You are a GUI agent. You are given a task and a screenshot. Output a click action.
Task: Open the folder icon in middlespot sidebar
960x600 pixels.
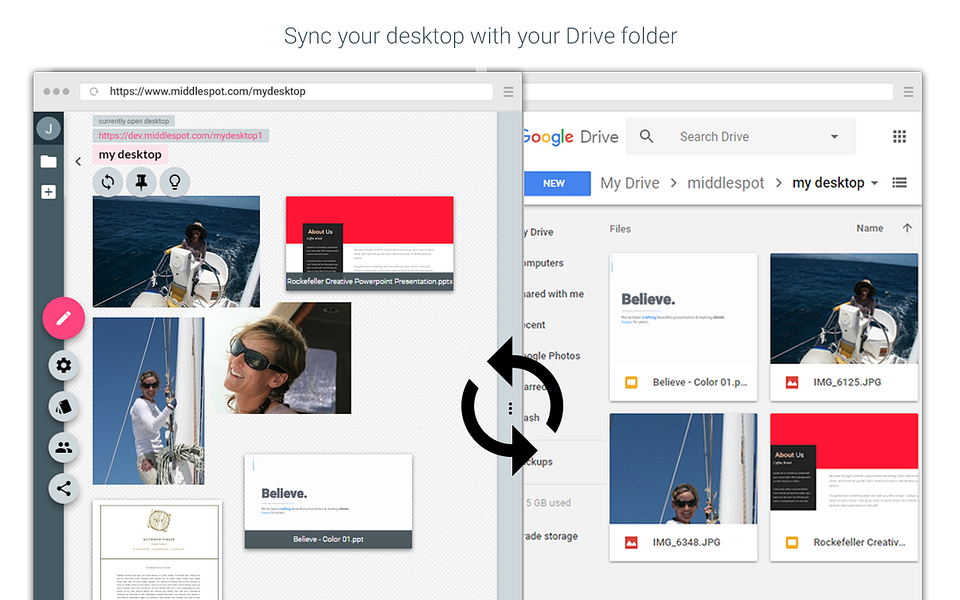tap(48, 162)
